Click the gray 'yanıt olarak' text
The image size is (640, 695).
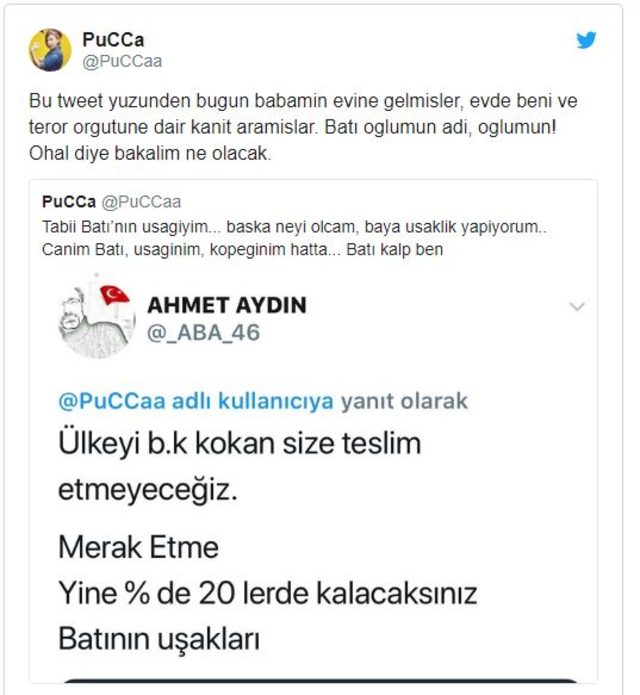coord(404,401)
